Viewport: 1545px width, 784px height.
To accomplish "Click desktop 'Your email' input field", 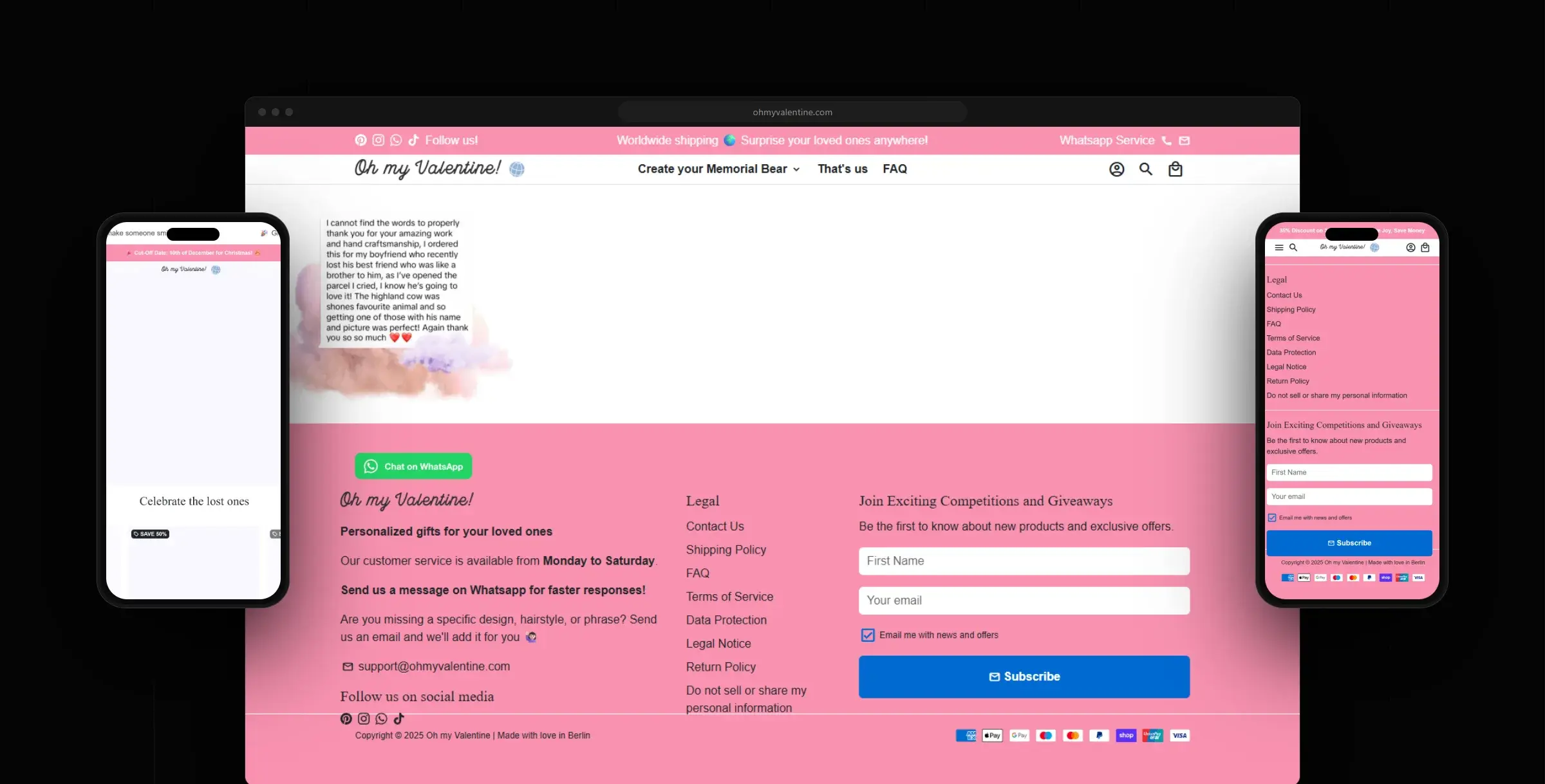I will (1024, 601).
